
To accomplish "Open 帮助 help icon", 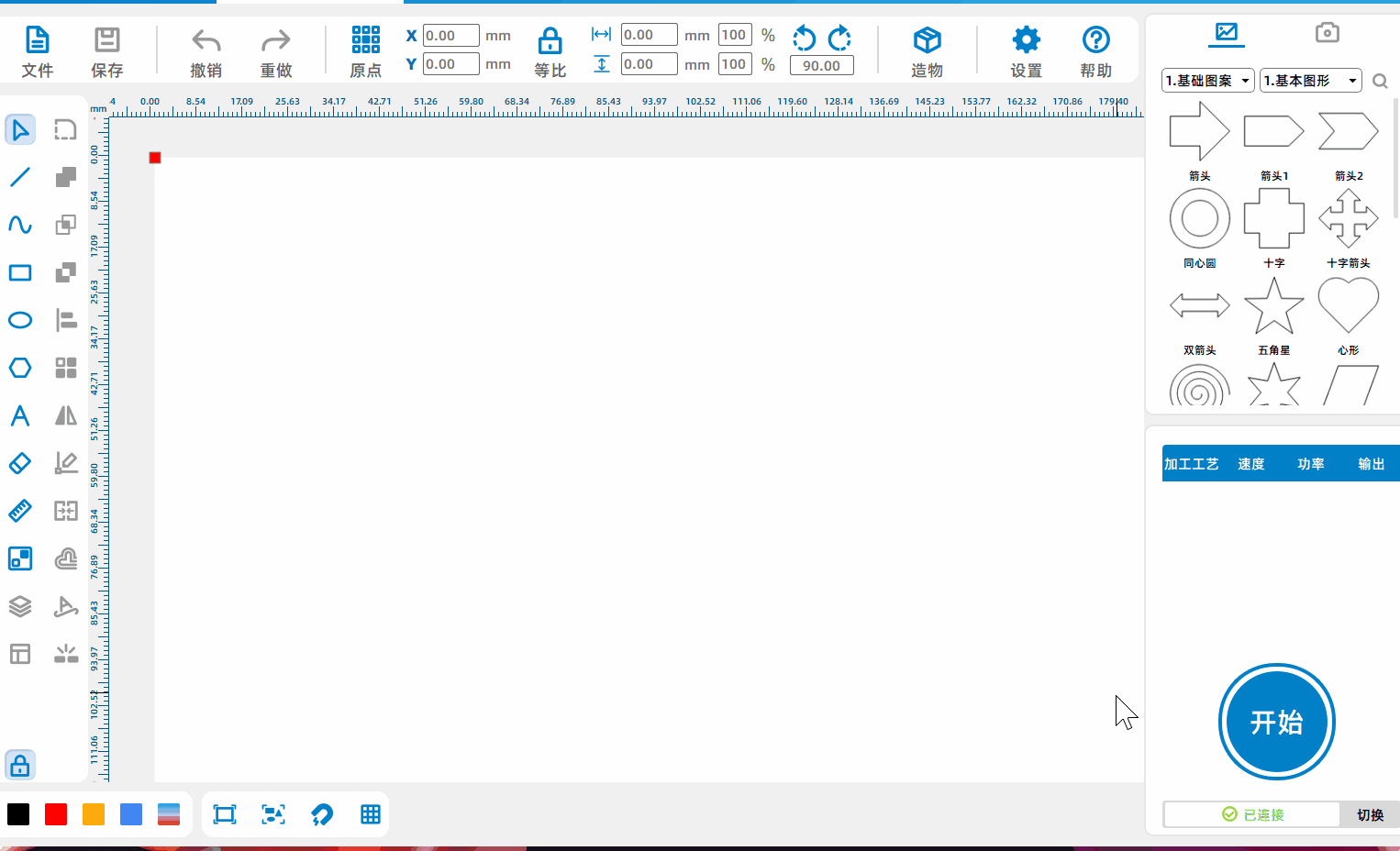I will pos(1095,39).
